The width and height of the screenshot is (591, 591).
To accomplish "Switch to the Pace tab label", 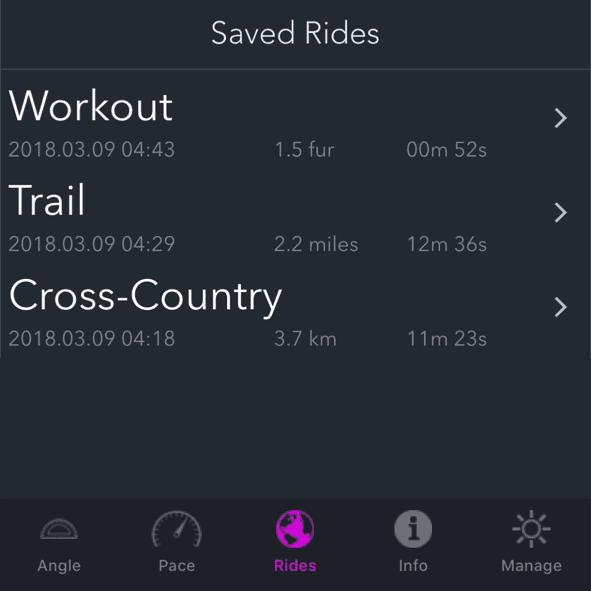I will [x=177, y=565].
